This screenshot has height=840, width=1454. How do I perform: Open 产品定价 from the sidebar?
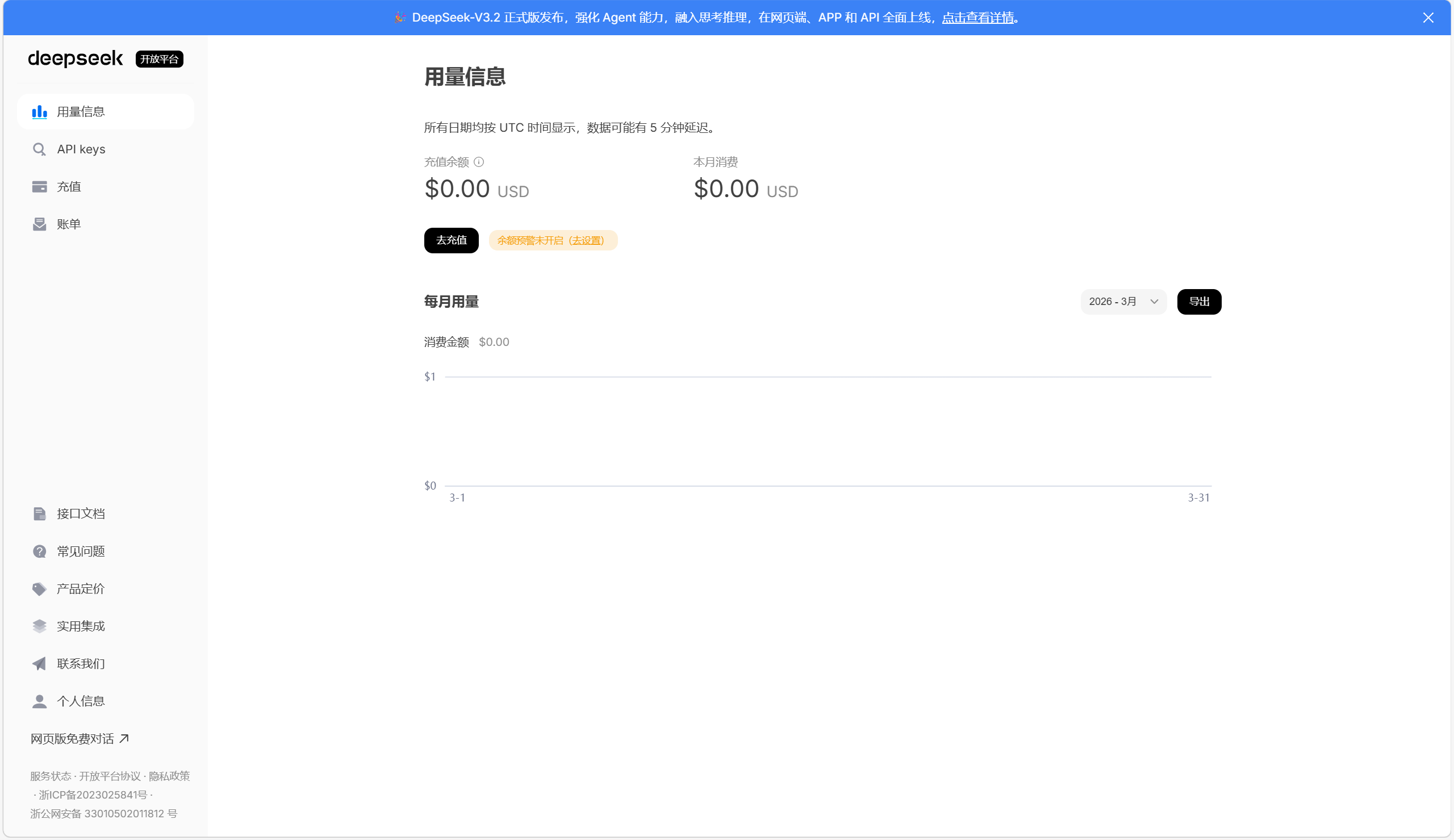(x=106, y=589)
